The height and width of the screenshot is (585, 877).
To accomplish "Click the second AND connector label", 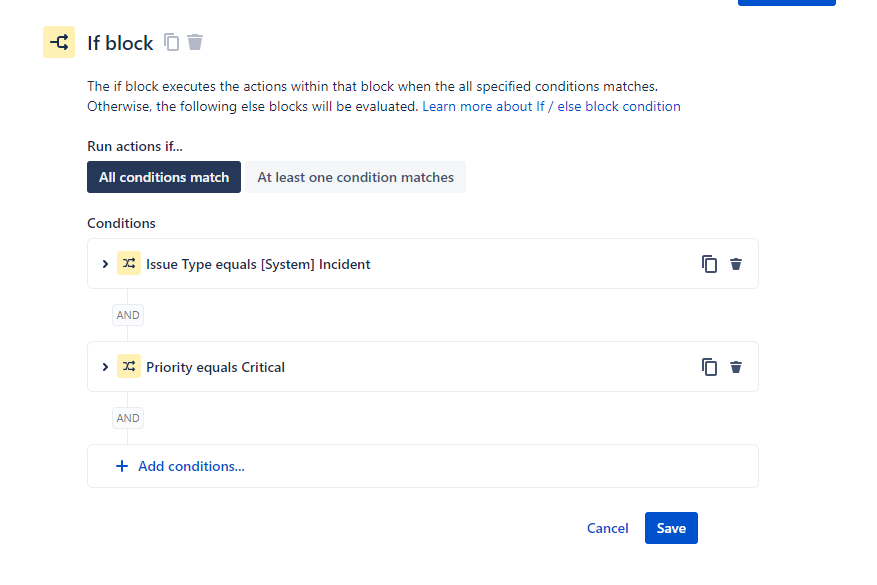I will pos(128,418).
